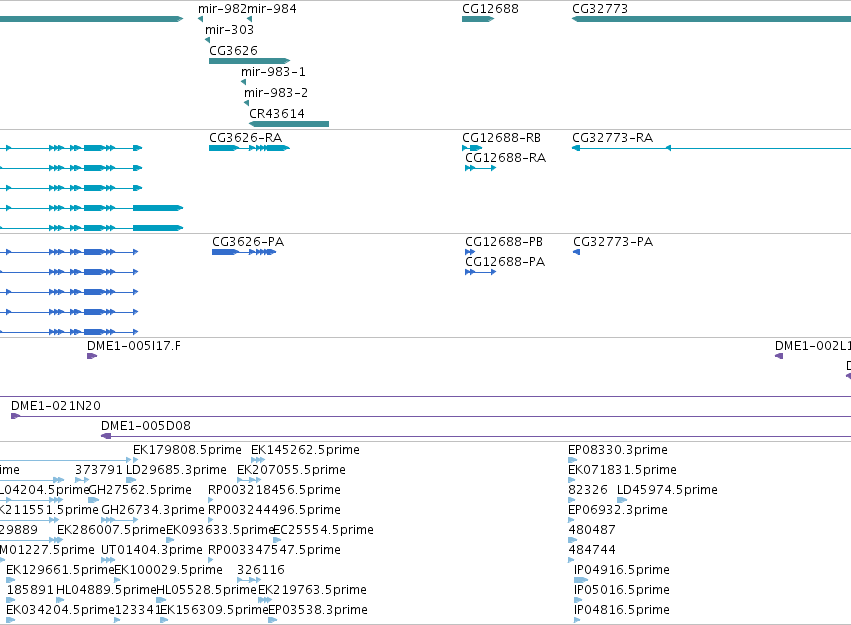Select EST IP05016.5prime

(622, 590)
